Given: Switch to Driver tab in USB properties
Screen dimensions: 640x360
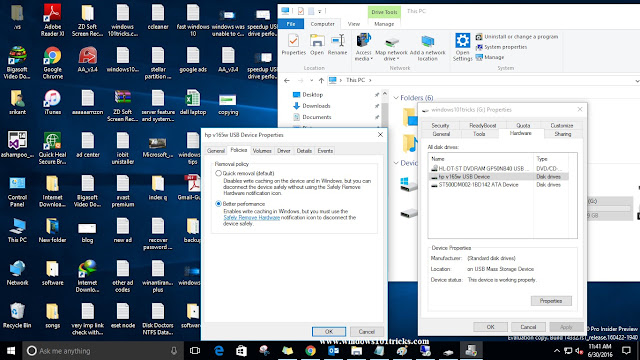Looking at the screenshot, I should (x=284, y=151).
